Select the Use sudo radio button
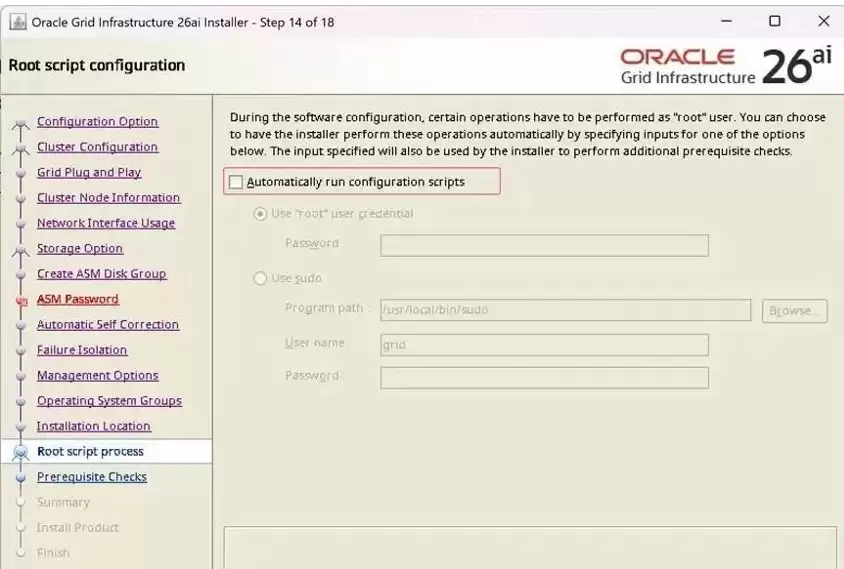844x569 pixels. click(260, 278)
